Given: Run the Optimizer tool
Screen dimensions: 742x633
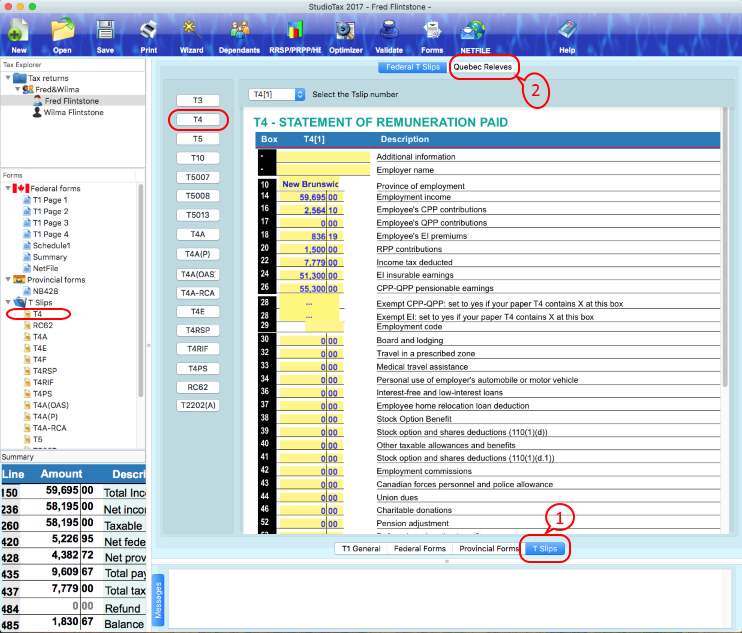Looking at the screenshot, I should [x=346, y=36].
